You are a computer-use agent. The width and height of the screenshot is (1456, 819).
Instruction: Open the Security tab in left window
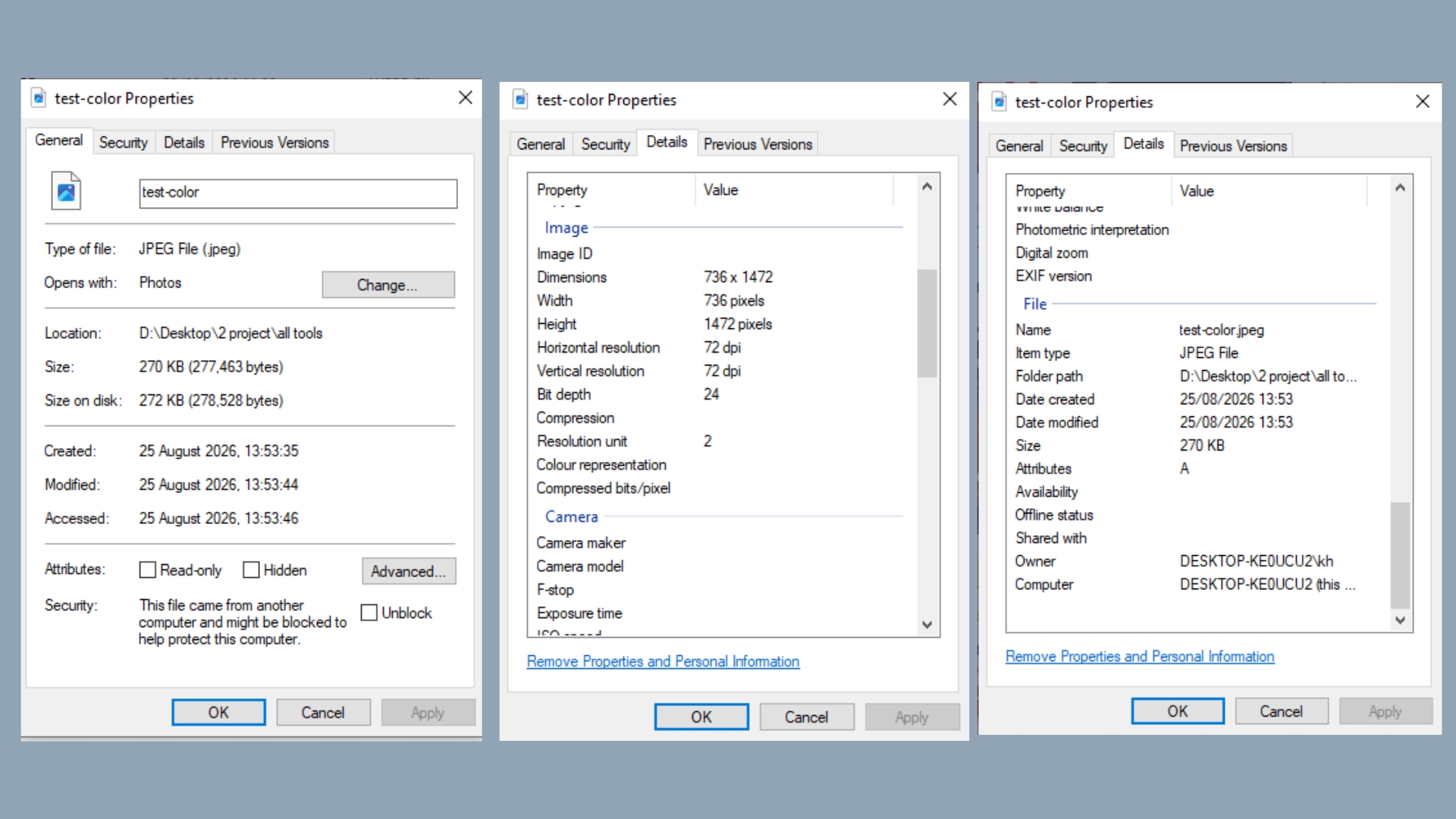[x=123, y=143]
